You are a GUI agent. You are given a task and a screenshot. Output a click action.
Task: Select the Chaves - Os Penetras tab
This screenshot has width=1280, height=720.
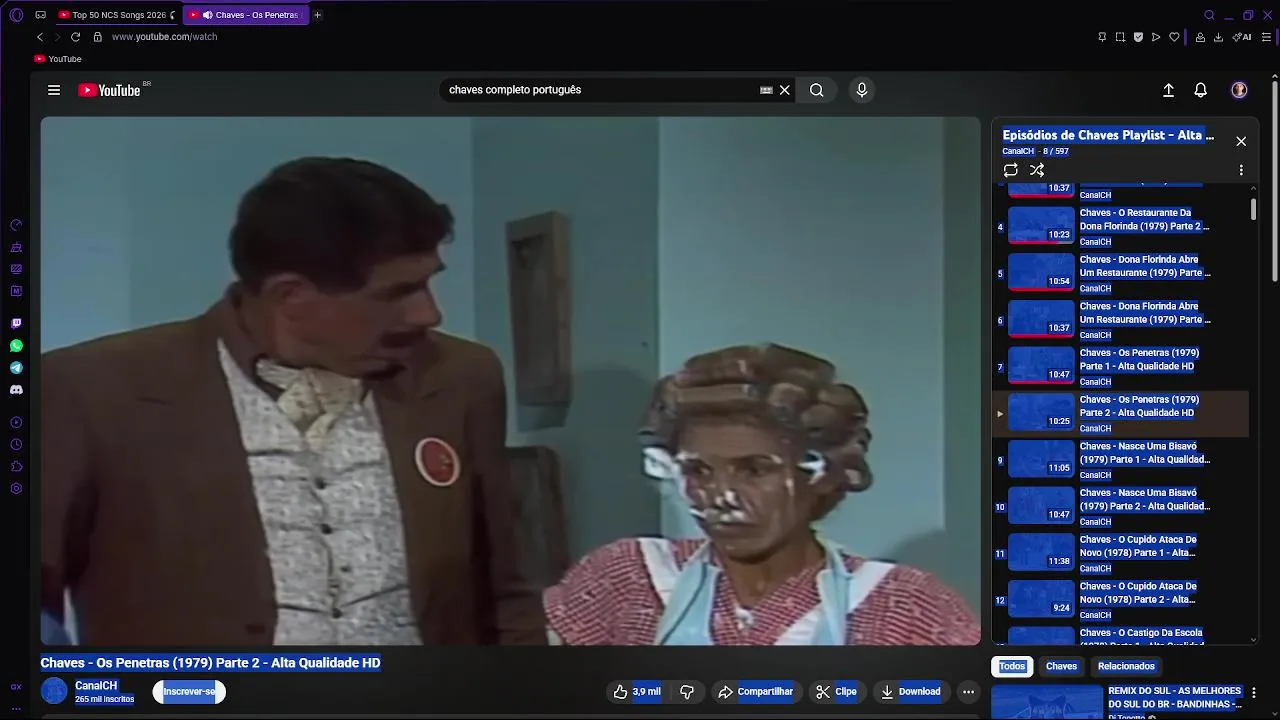[x=247, y=15]
